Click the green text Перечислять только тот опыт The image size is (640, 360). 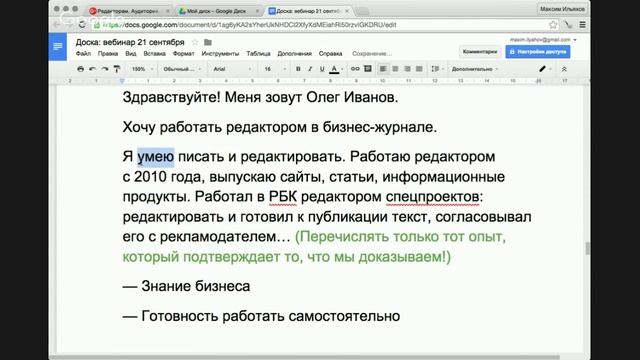pyautogui.click(x=400, y=237)
